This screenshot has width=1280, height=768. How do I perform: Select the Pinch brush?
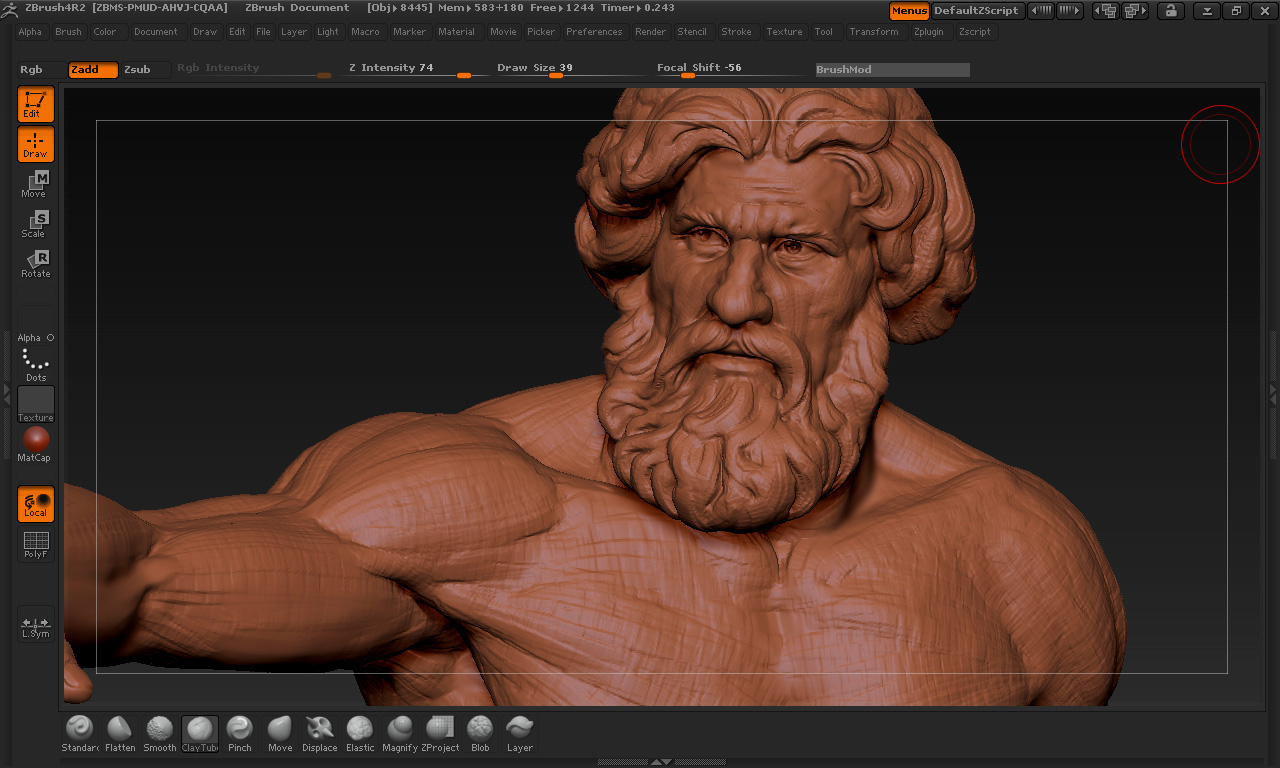click(x=240, y=734)
